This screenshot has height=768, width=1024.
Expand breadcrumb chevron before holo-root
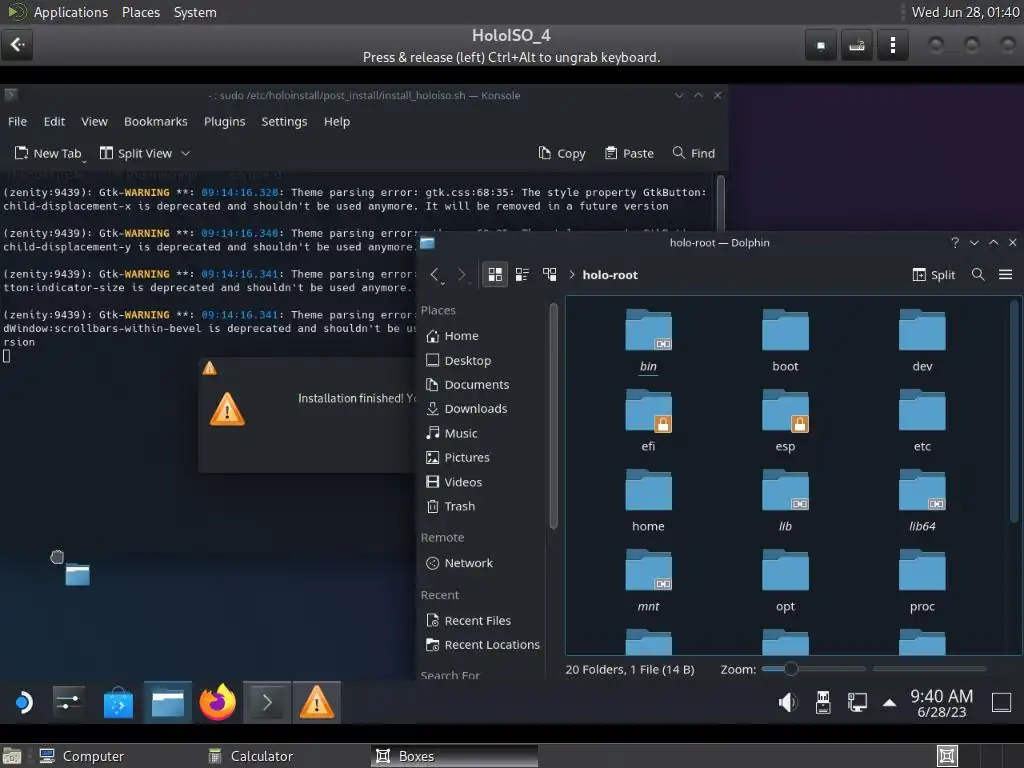(571, 275)
